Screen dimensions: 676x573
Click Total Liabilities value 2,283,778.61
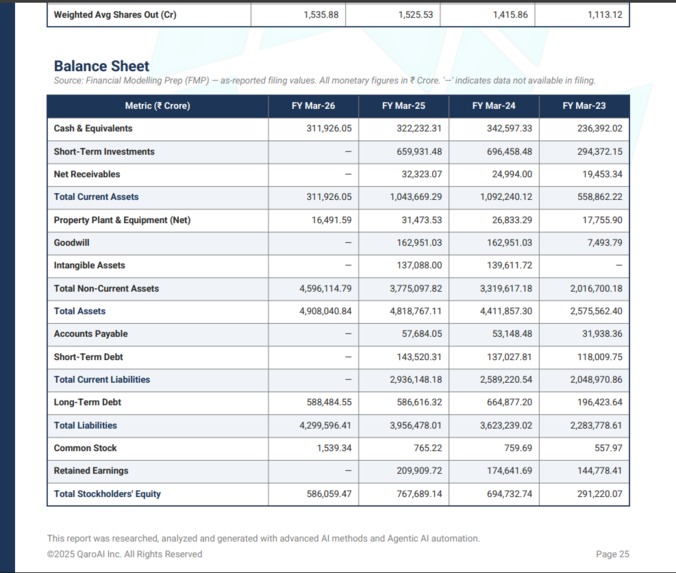(596, 426)
